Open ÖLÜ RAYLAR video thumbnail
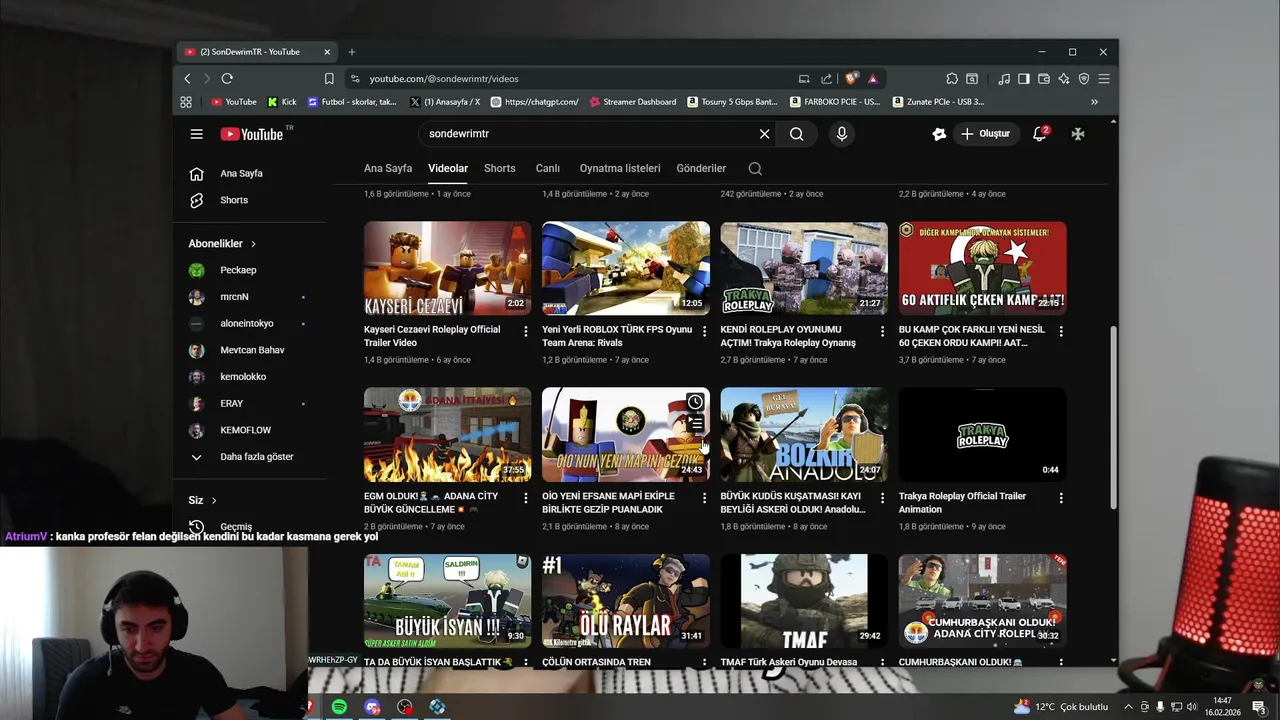 pyautogui.click(x=625, y=601)
